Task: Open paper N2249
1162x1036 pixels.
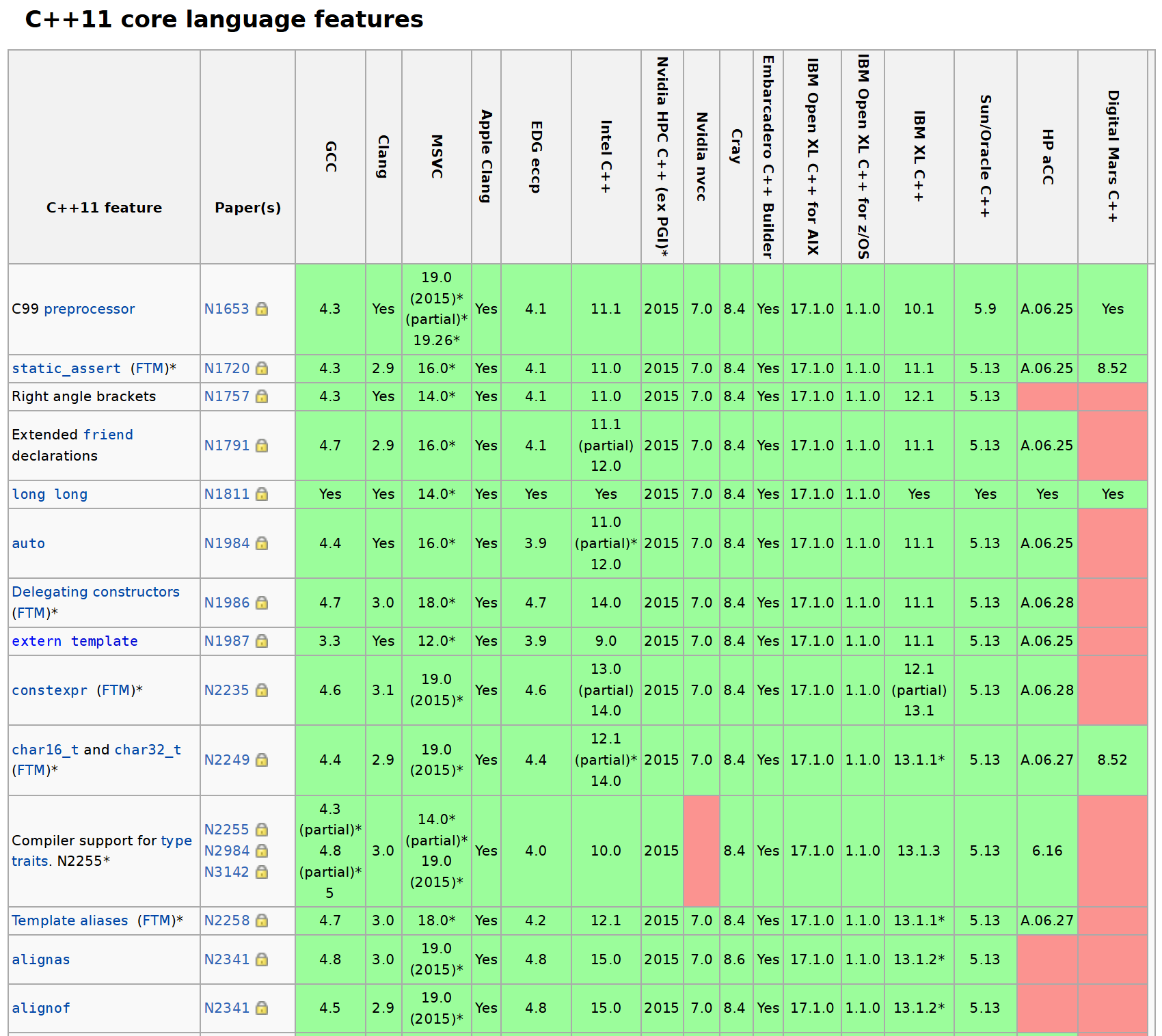Action: 227,760
